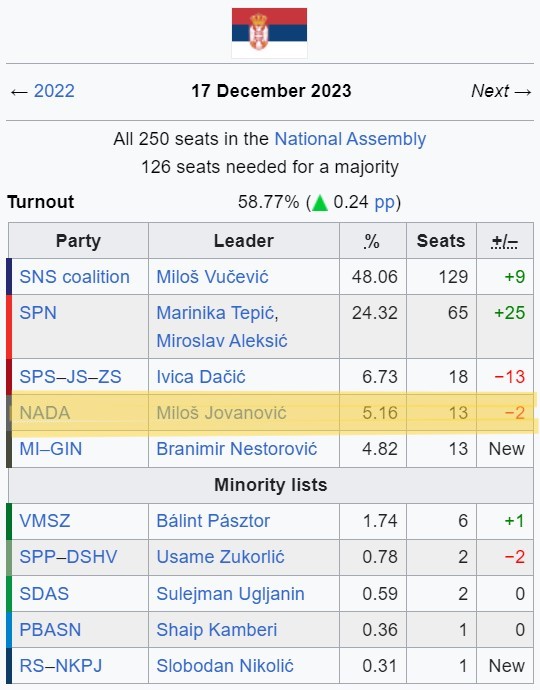Open Marinika Tepić link
Screen dimensions: 540x690
pyautogui.click(x=215, y=313)
